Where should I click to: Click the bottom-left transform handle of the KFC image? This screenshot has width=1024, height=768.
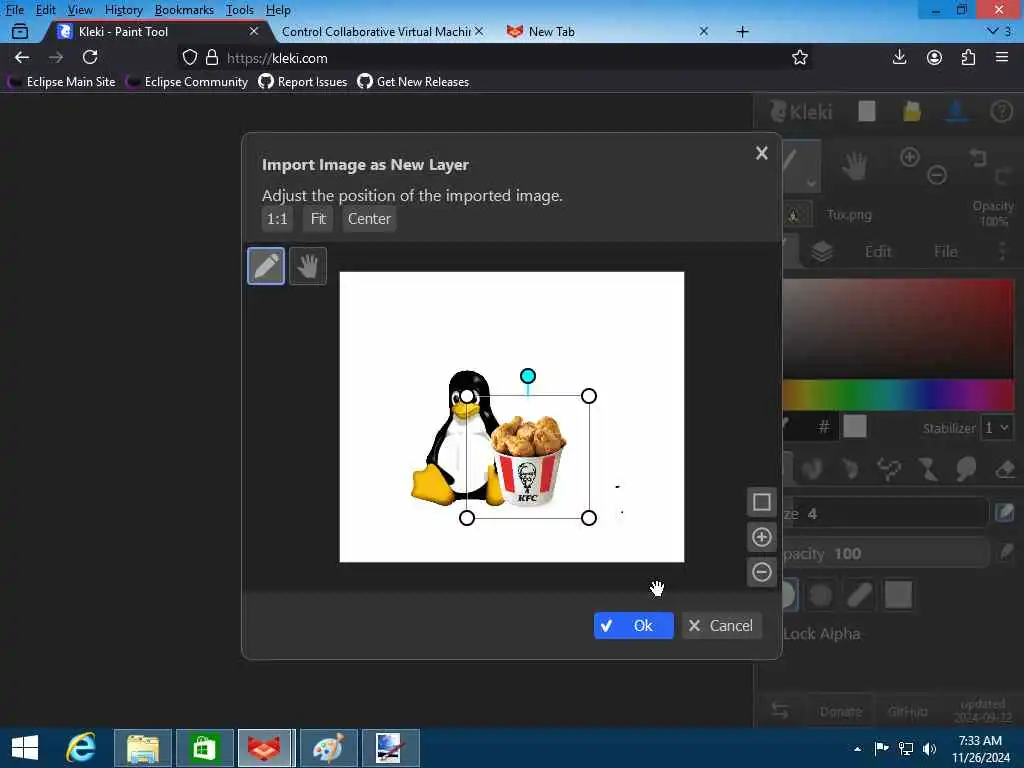[x=467, y=518]
